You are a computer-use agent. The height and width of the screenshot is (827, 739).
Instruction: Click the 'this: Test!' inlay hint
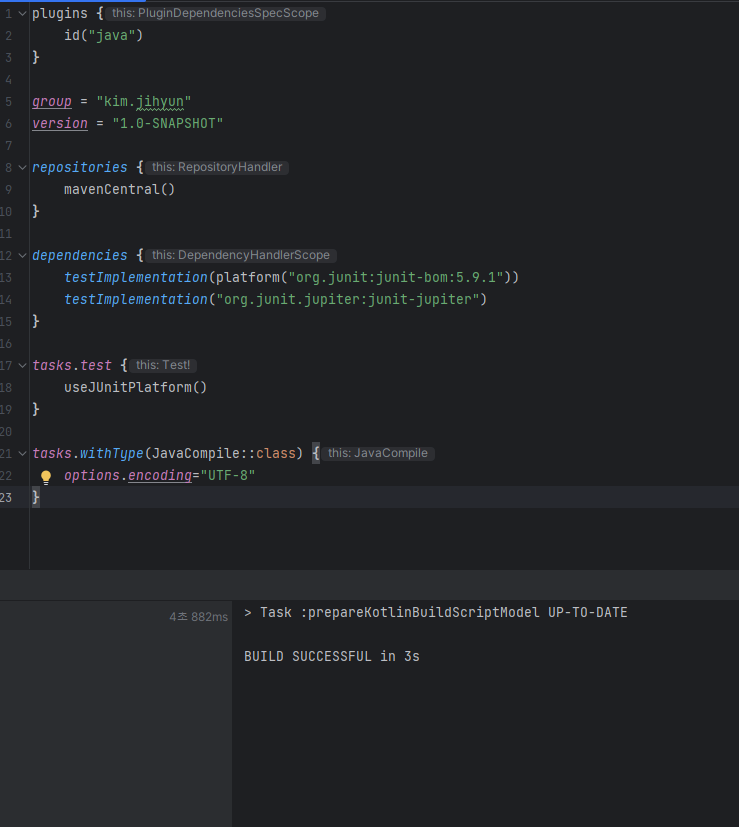click(x=163, y=366)
